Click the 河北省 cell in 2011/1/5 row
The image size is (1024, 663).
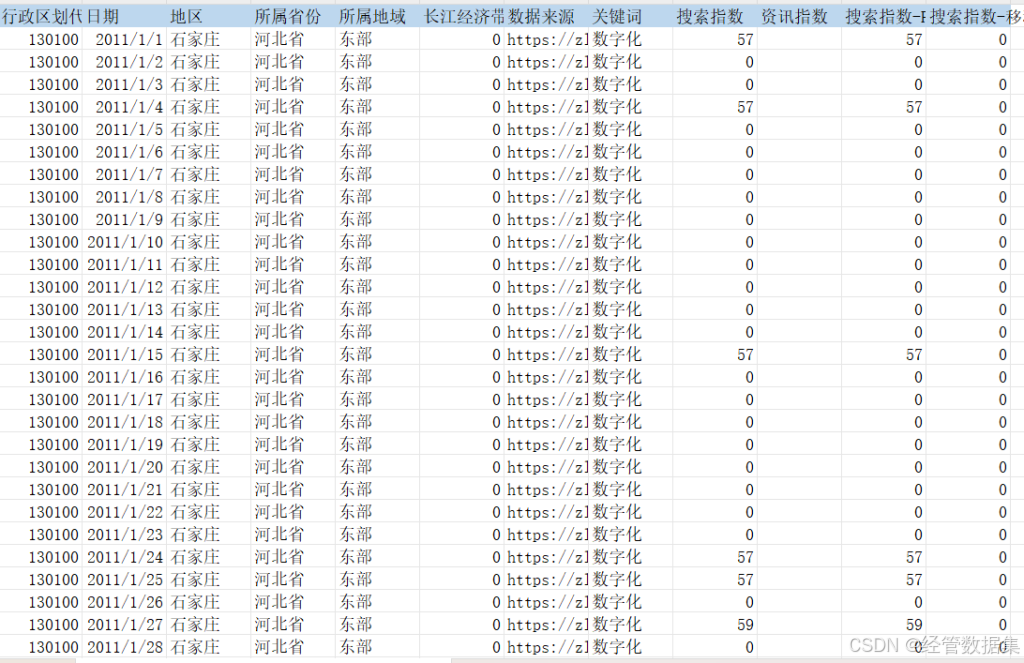pyautogui.click(x=293, y=130)
